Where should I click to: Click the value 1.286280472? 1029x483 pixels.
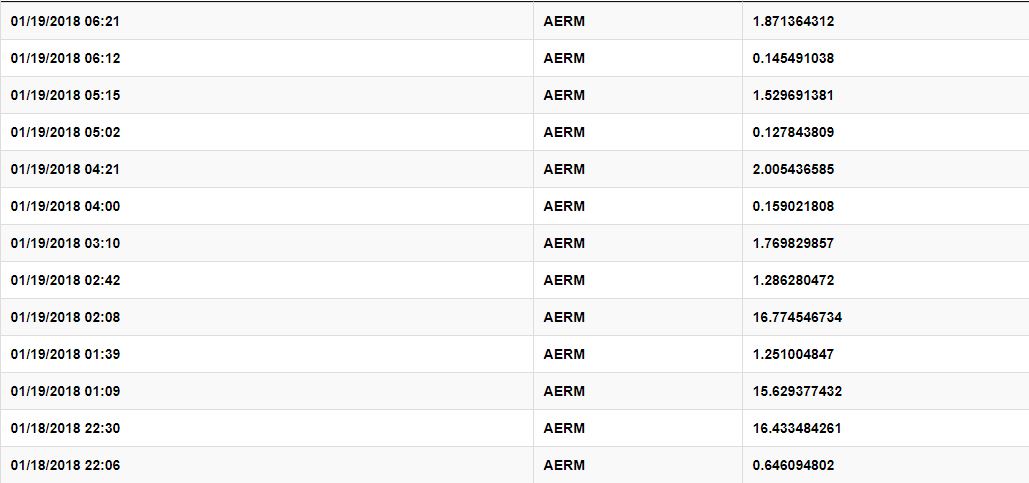(x=793, y=280)
